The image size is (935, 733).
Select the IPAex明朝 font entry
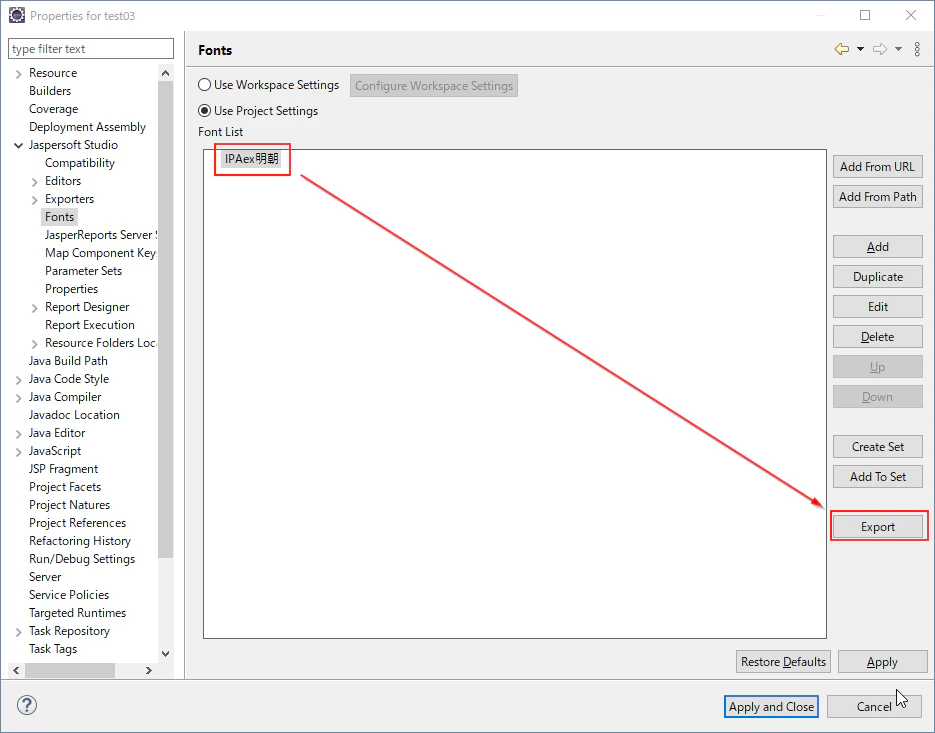[x=252, y=159]
